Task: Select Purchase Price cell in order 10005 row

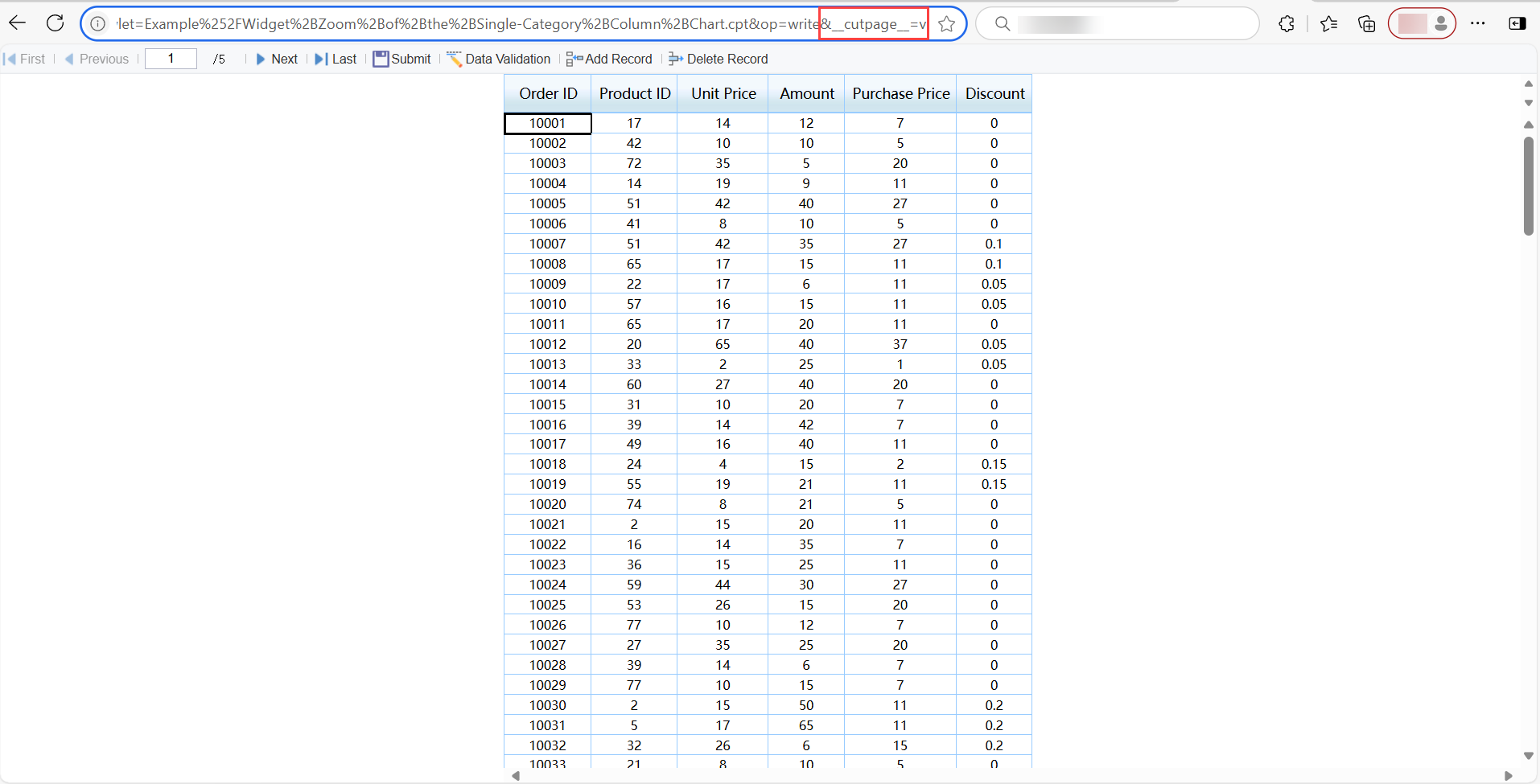Action: pos(900,203)
